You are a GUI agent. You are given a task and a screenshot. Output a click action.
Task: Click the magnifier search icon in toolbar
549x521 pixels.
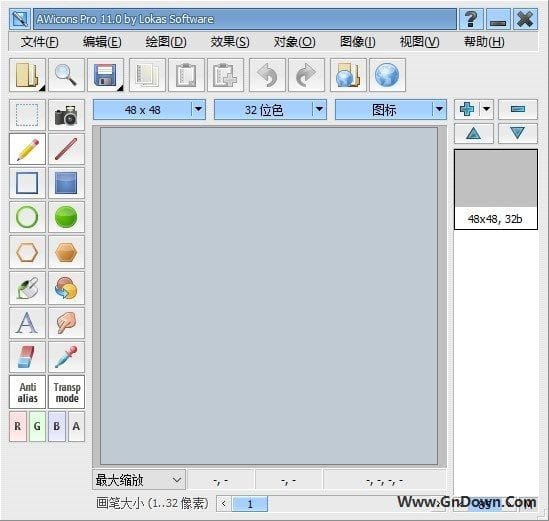point(66,75)
